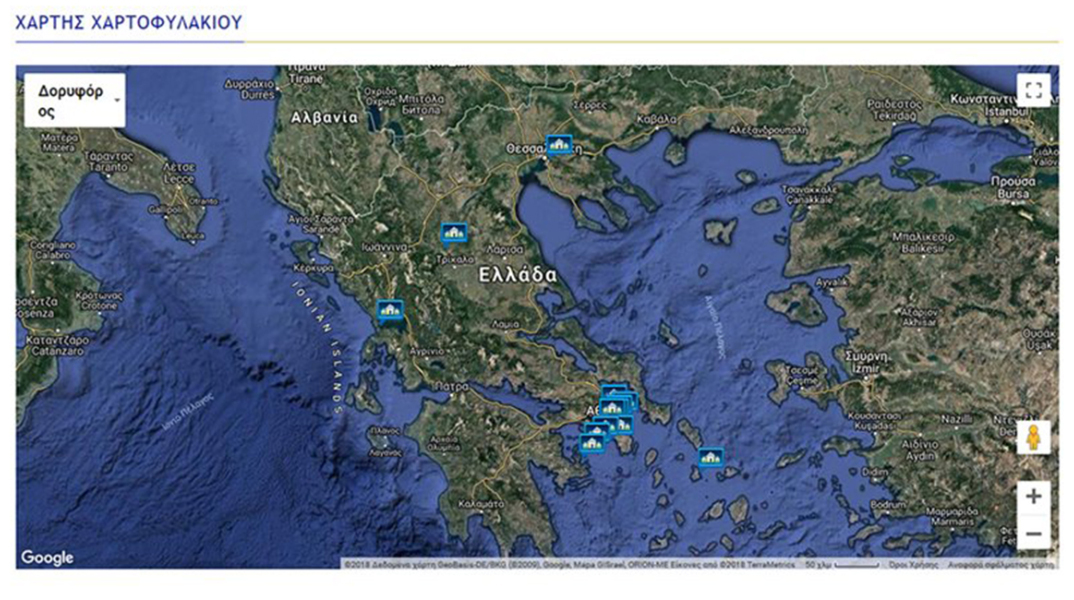Click the topmost marker in the Athens cluster
This screenshot has height=600, width=1074.
(613, 391)
